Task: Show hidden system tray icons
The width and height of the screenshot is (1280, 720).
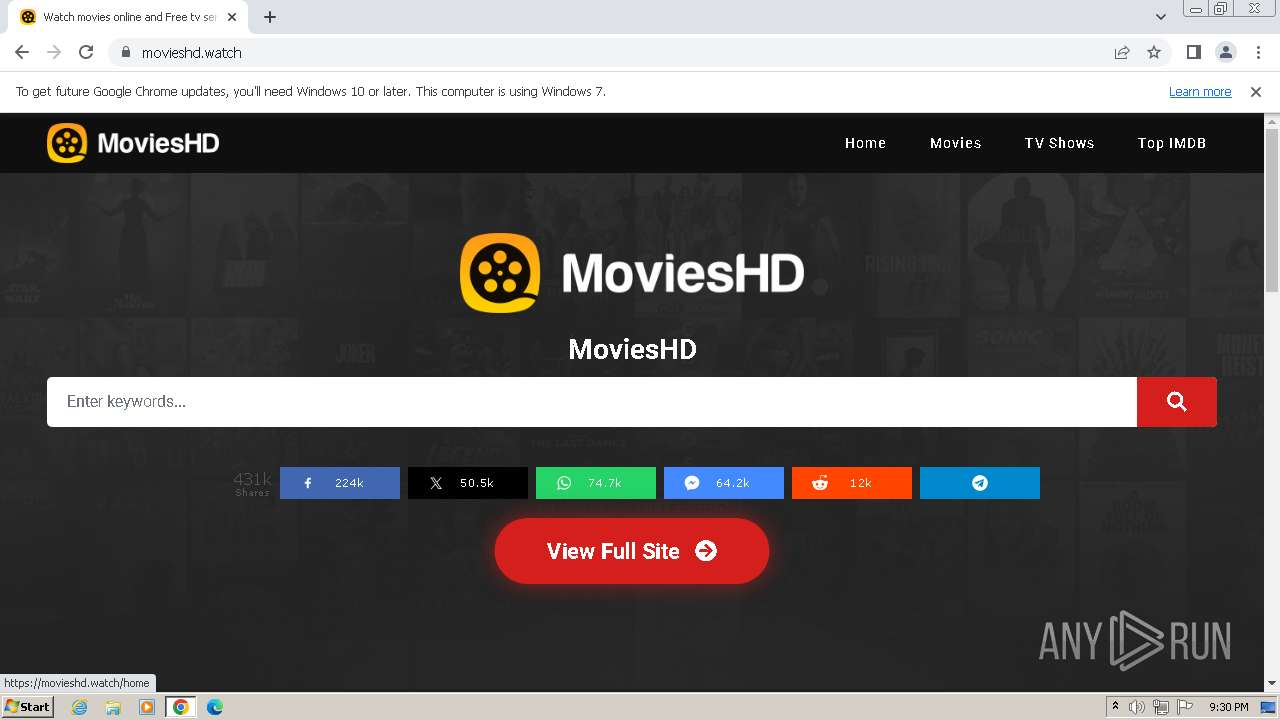Action: tap(1115, 707)
